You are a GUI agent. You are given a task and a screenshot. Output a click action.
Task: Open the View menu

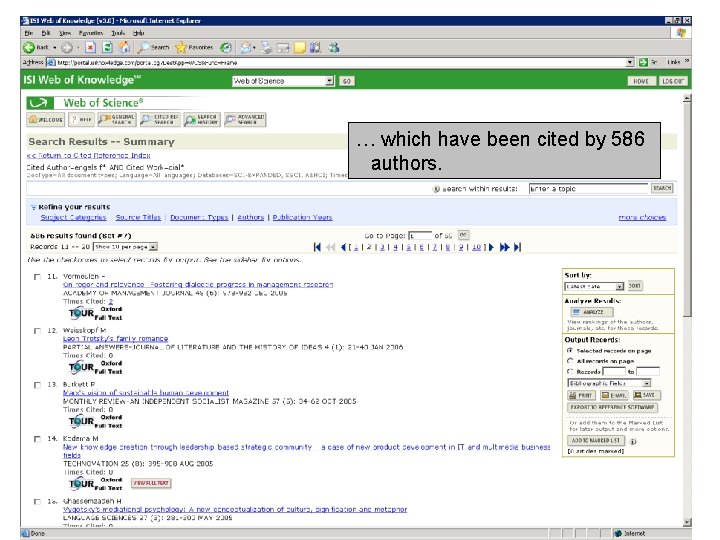click(65, 33)
